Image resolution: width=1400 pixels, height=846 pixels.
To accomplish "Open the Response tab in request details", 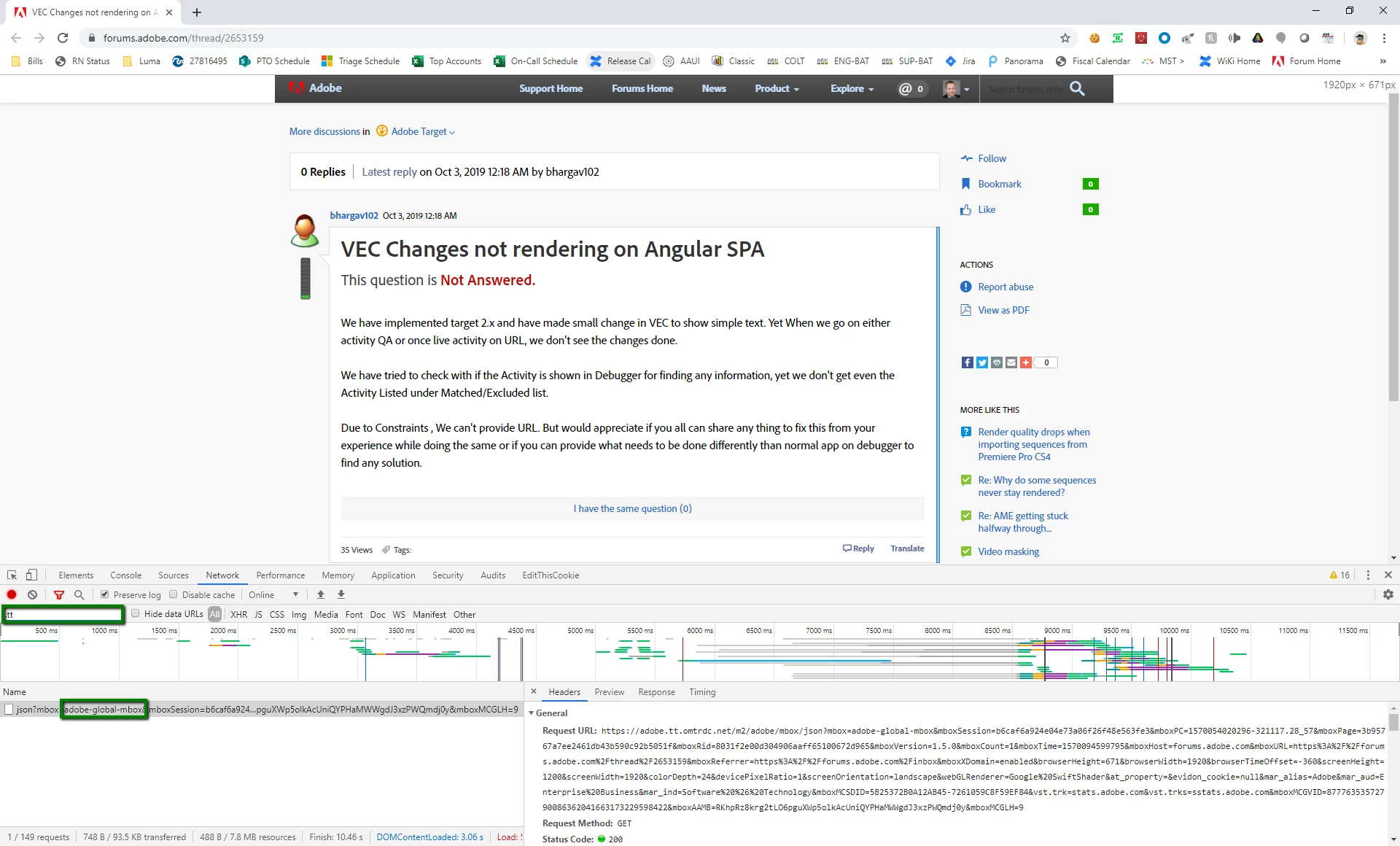I will coord(656,692).
